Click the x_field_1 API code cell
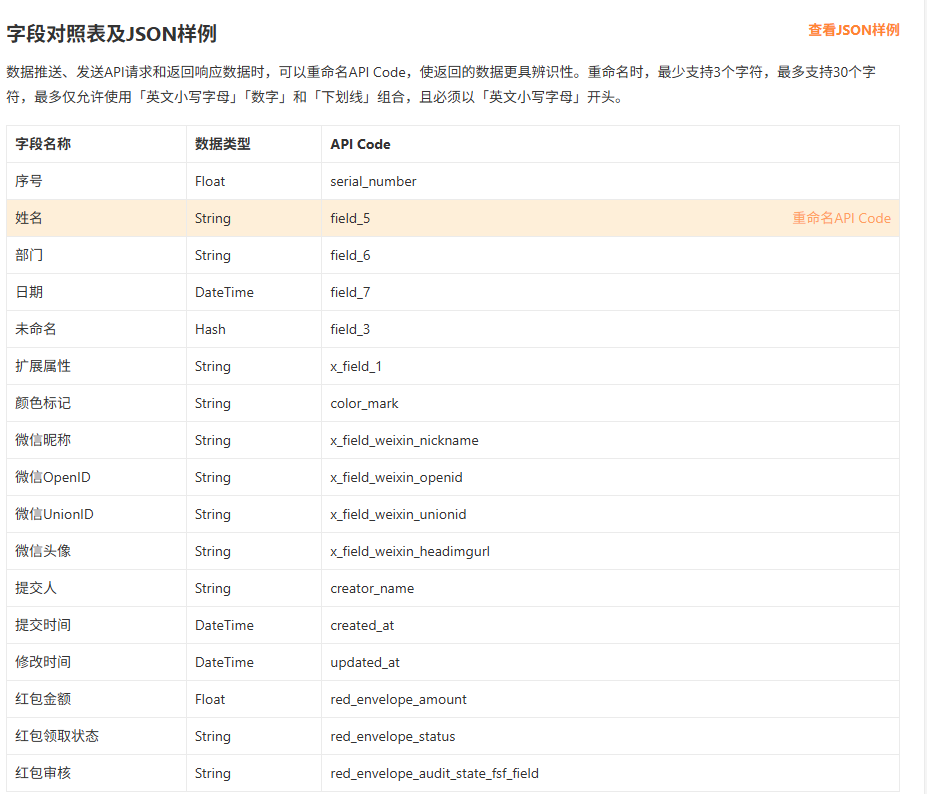The image size is (927, 794). 356,366
